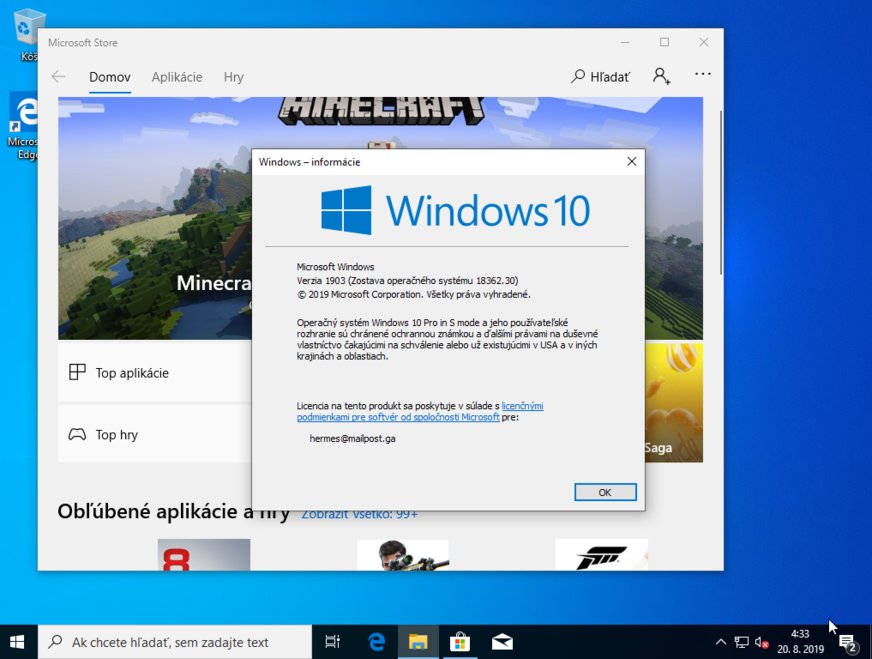This screenshot has width=872, height=659.
Task: Open File Explorer from the taskbar
Action: 418,642
